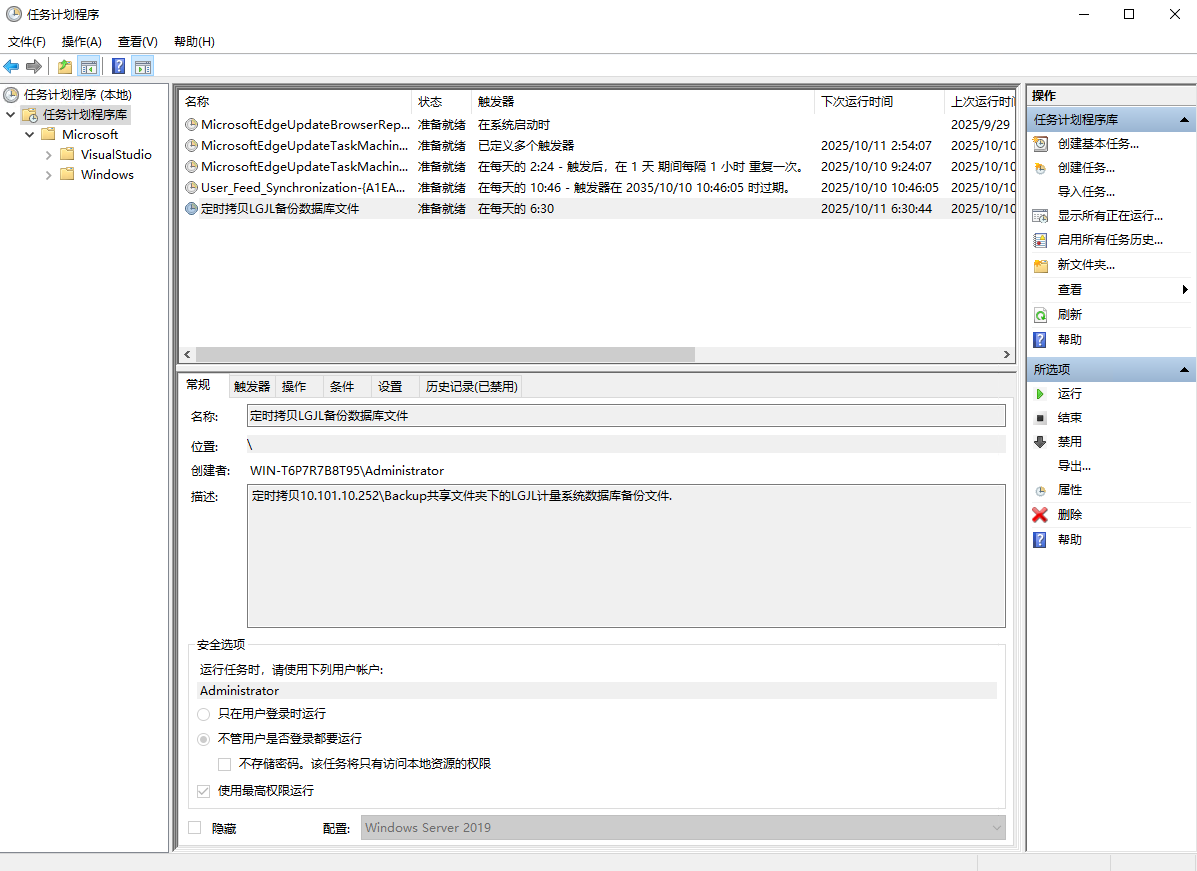Click the red Delete (删除) icon
1197x871 pixels.
pyautogui.click(x=1040, y=515)
